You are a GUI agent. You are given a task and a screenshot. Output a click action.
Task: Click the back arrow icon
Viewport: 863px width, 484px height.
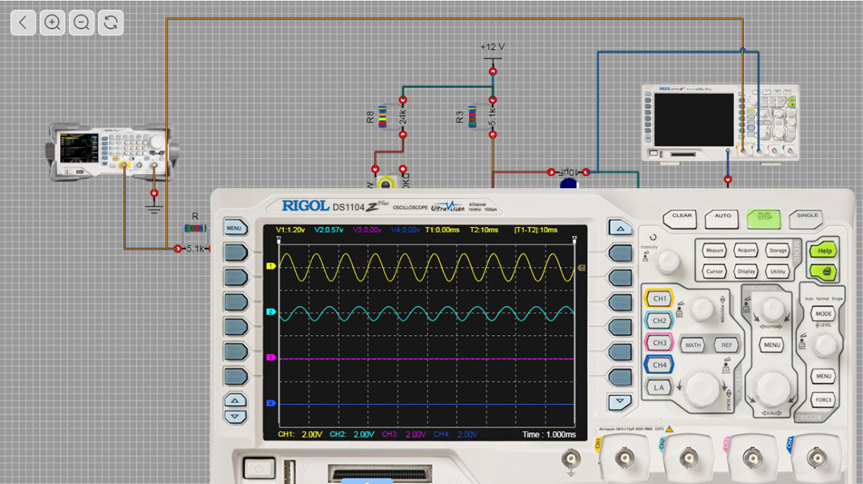point(24,22)
